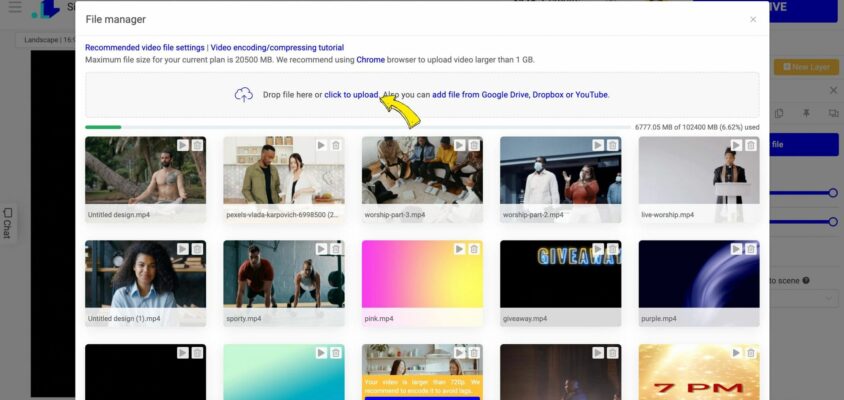Play preview of sporty.mp4
This screenshot has height=400, width=844.
tap(321, 249)
